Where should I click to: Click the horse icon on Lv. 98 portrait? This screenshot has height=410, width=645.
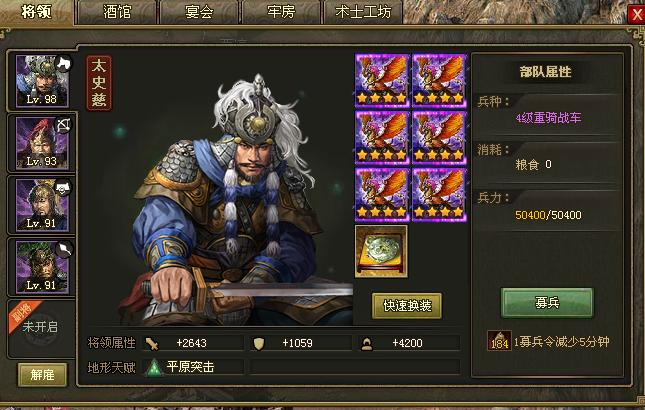[63, 63]
